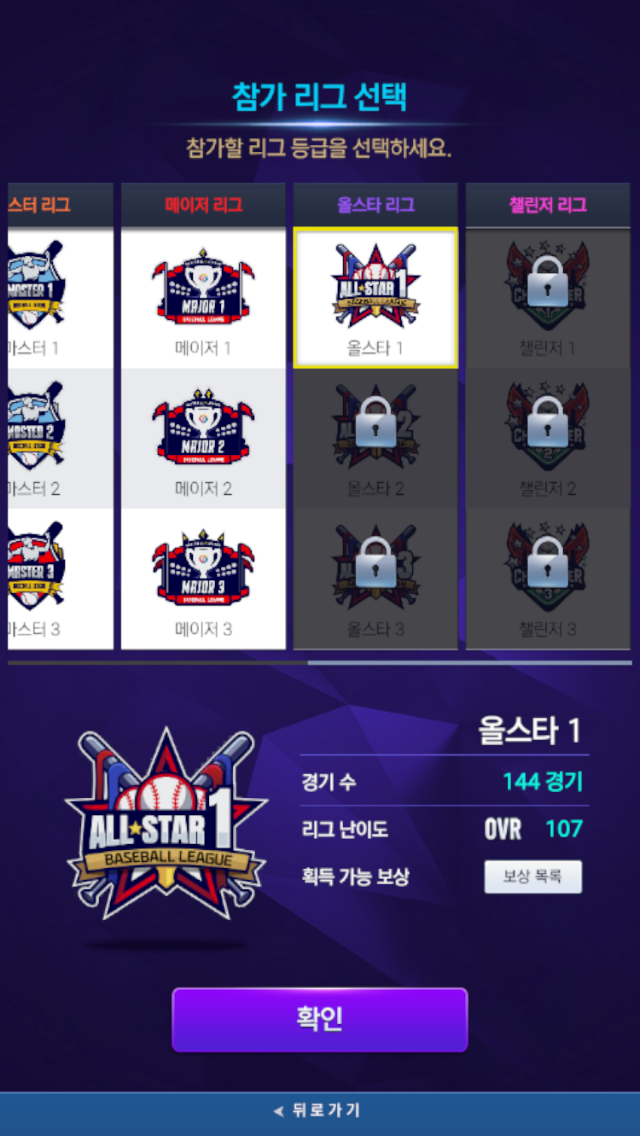
Task: Tap the locked 챌린저 2 padlock
Action: 548,421
